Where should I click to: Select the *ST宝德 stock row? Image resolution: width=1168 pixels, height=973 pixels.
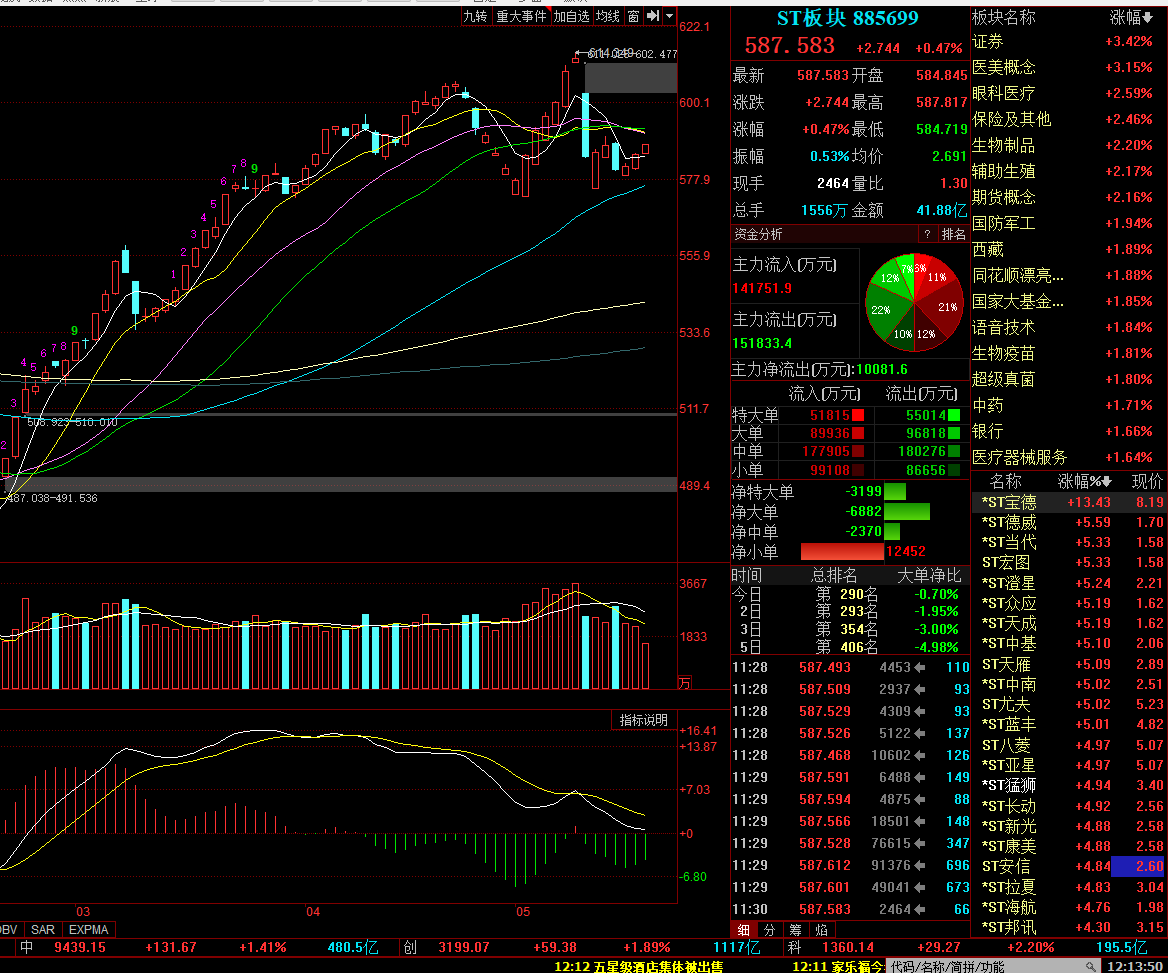click(x=1069, y=503)
